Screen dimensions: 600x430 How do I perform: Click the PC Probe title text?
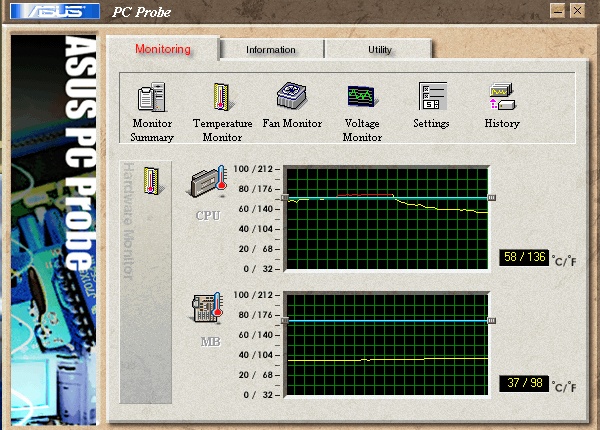(x=142, y=12)
